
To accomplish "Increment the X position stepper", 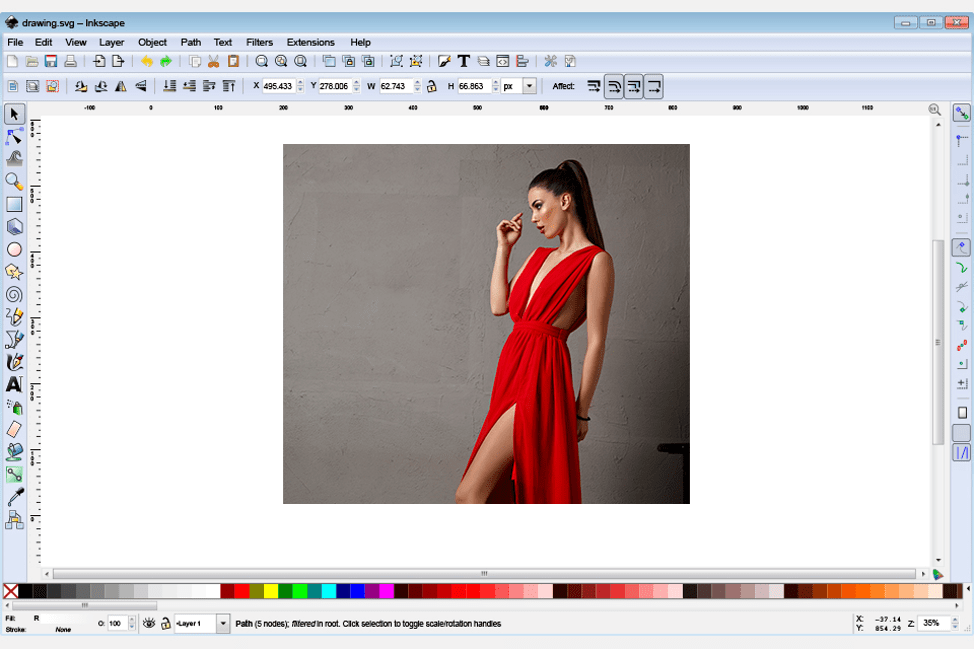I will [x=300, y=83].
